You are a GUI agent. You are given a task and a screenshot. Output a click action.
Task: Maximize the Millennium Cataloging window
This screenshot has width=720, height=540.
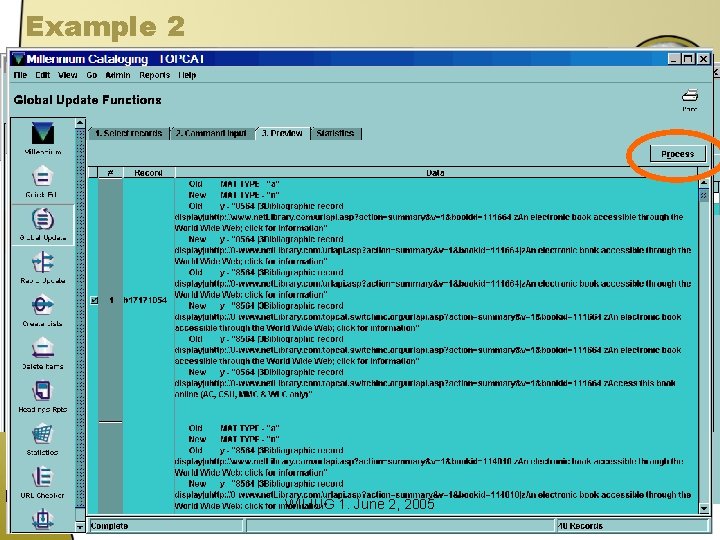click(x=688, y=59)
